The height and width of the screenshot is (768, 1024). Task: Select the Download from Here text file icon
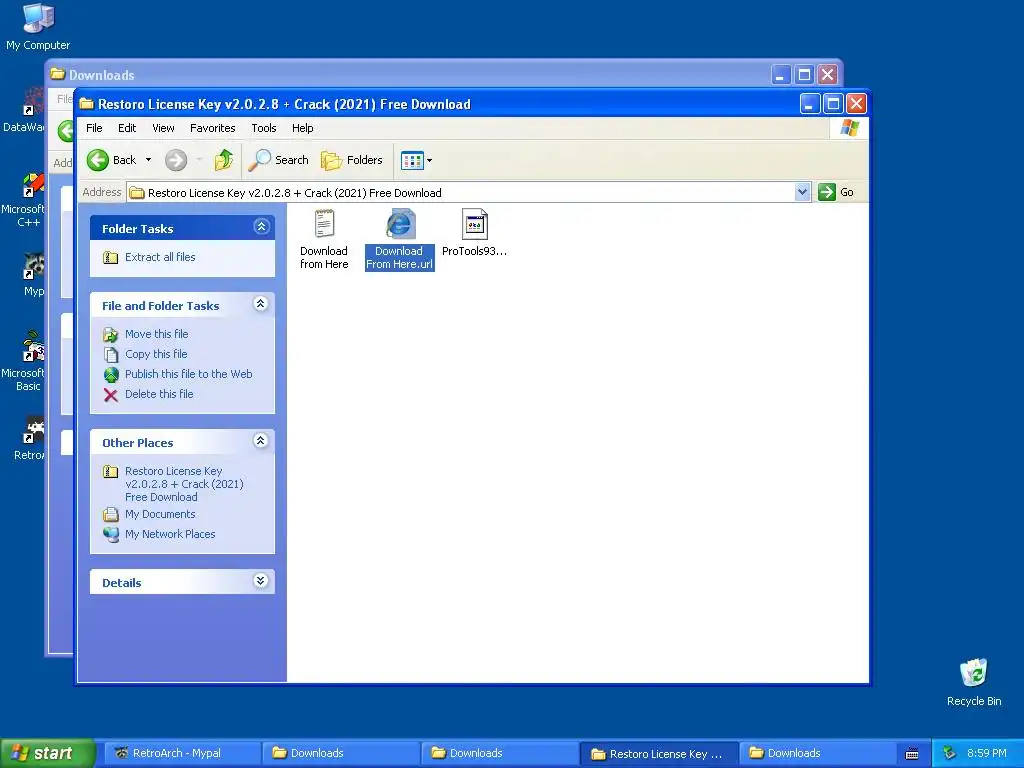coord(324,224)
